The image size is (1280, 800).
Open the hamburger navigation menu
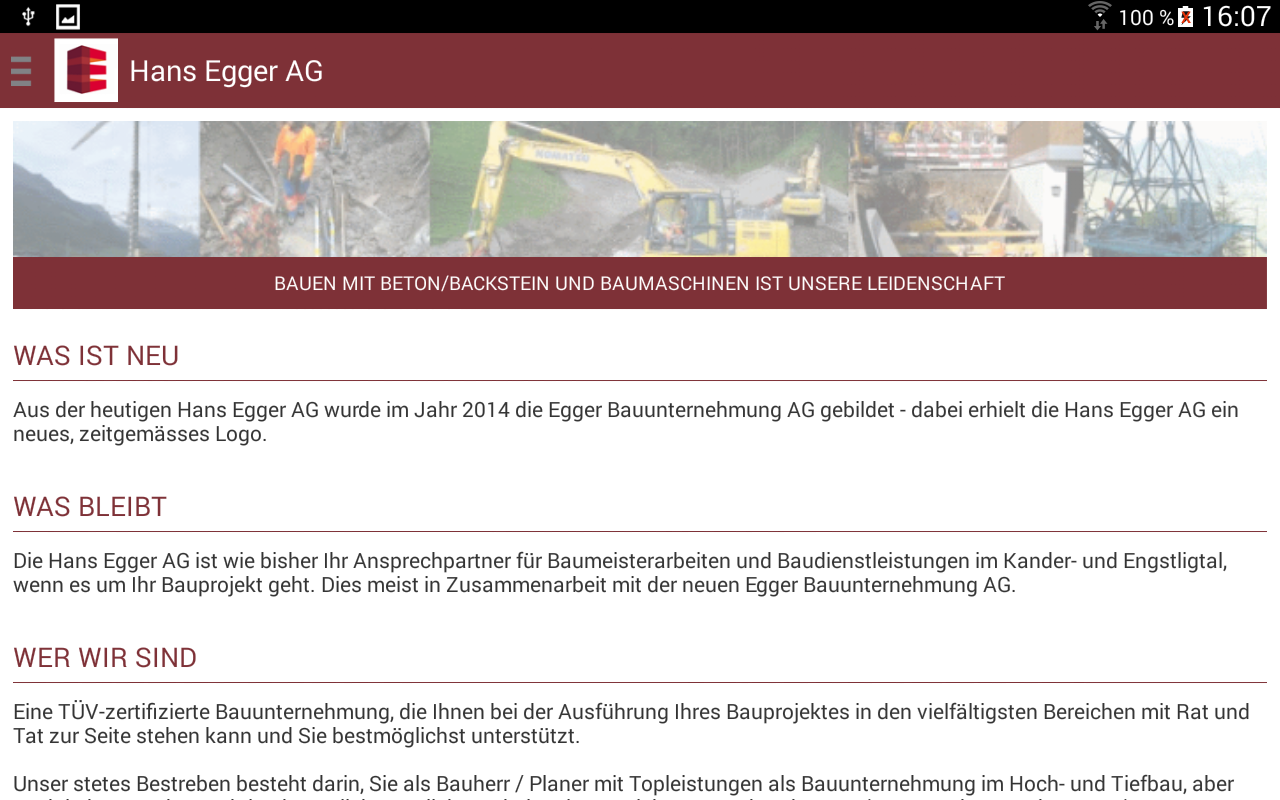tap(21, 71)
